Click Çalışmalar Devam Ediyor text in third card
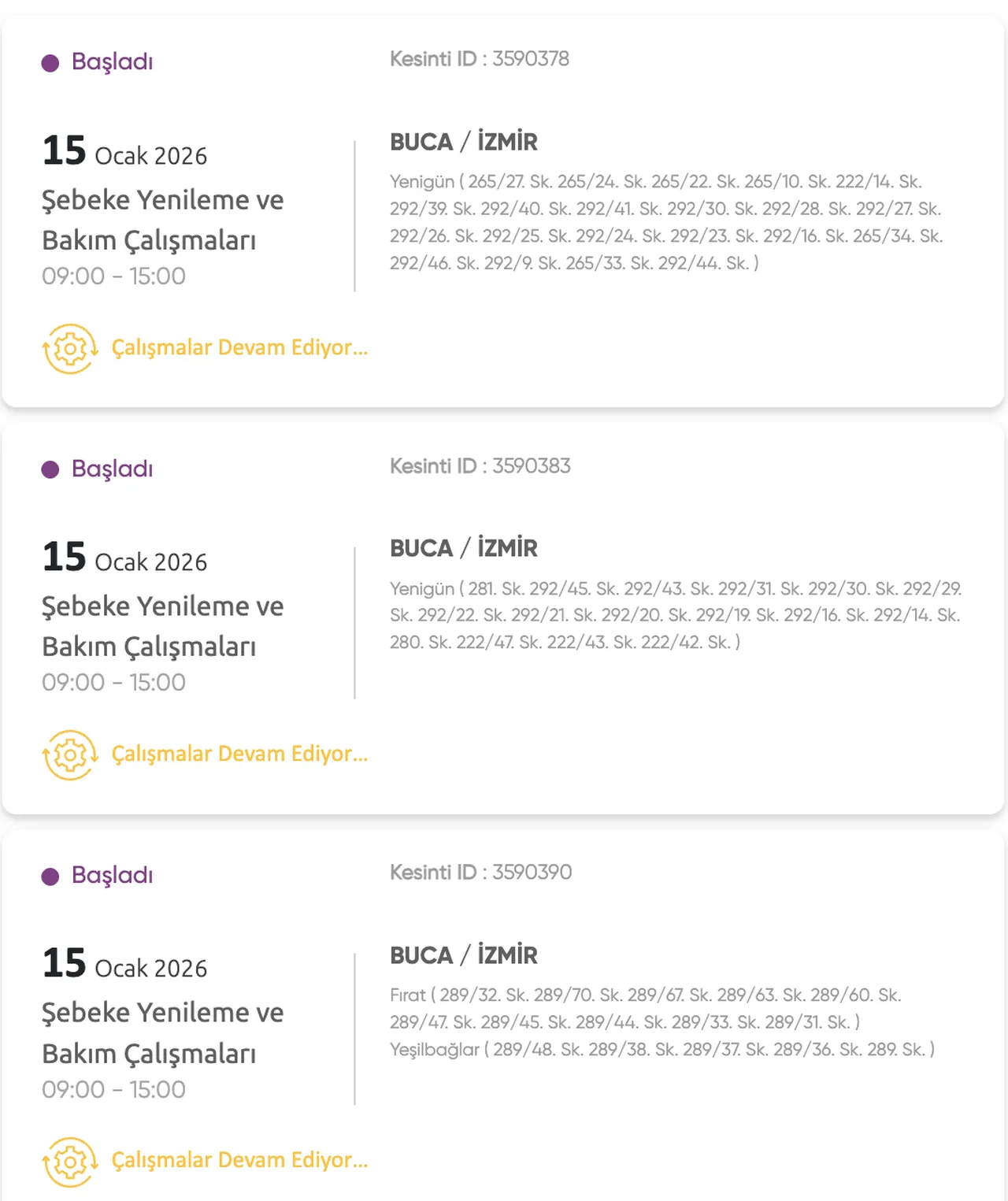Image resolution: width=1008 pixels, height=1201 pixels. 239,1160
